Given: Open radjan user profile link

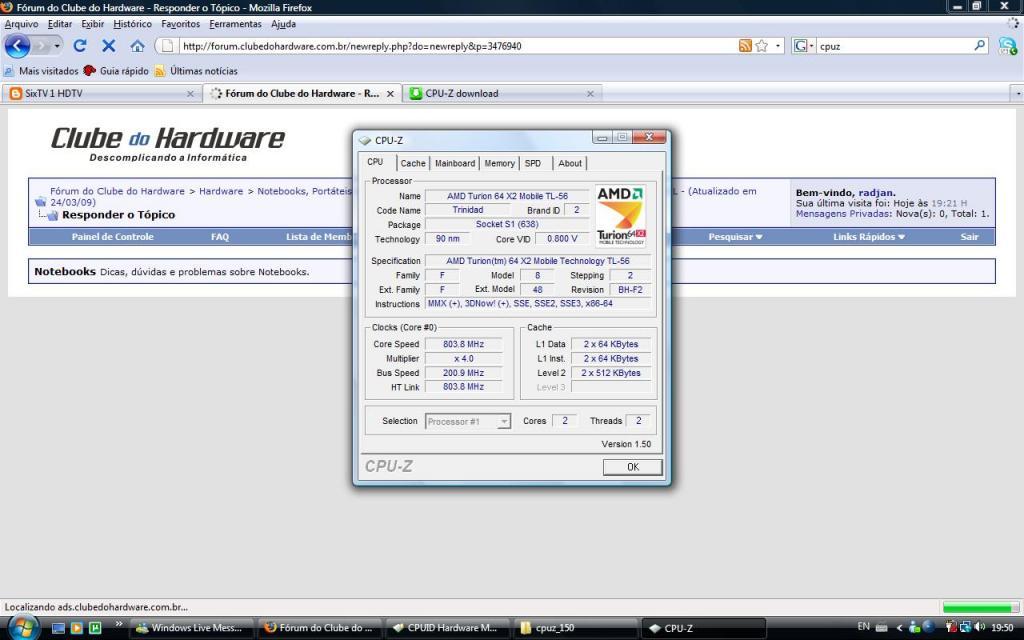Looking at the screenshot, I should pyautogui.click(x=876, y=193).
